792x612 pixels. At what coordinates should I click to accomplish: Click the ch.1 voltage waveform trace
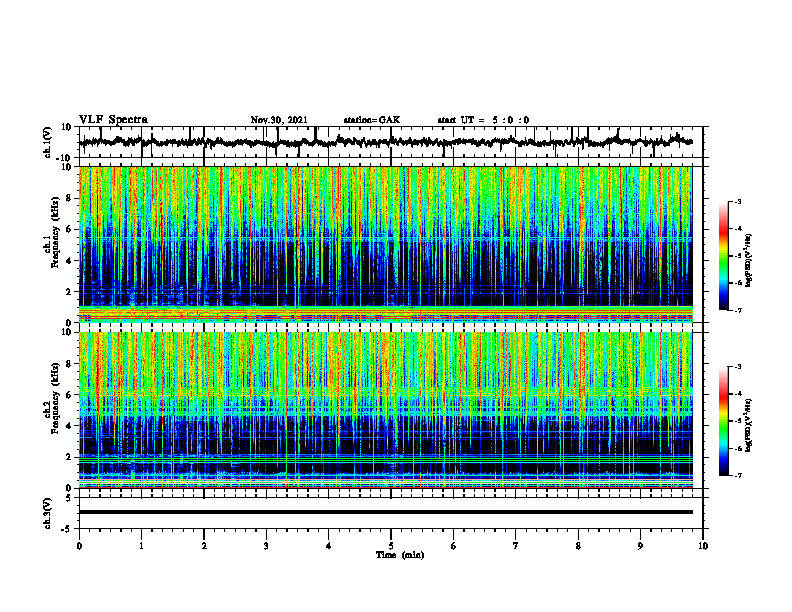coord(385,142)
